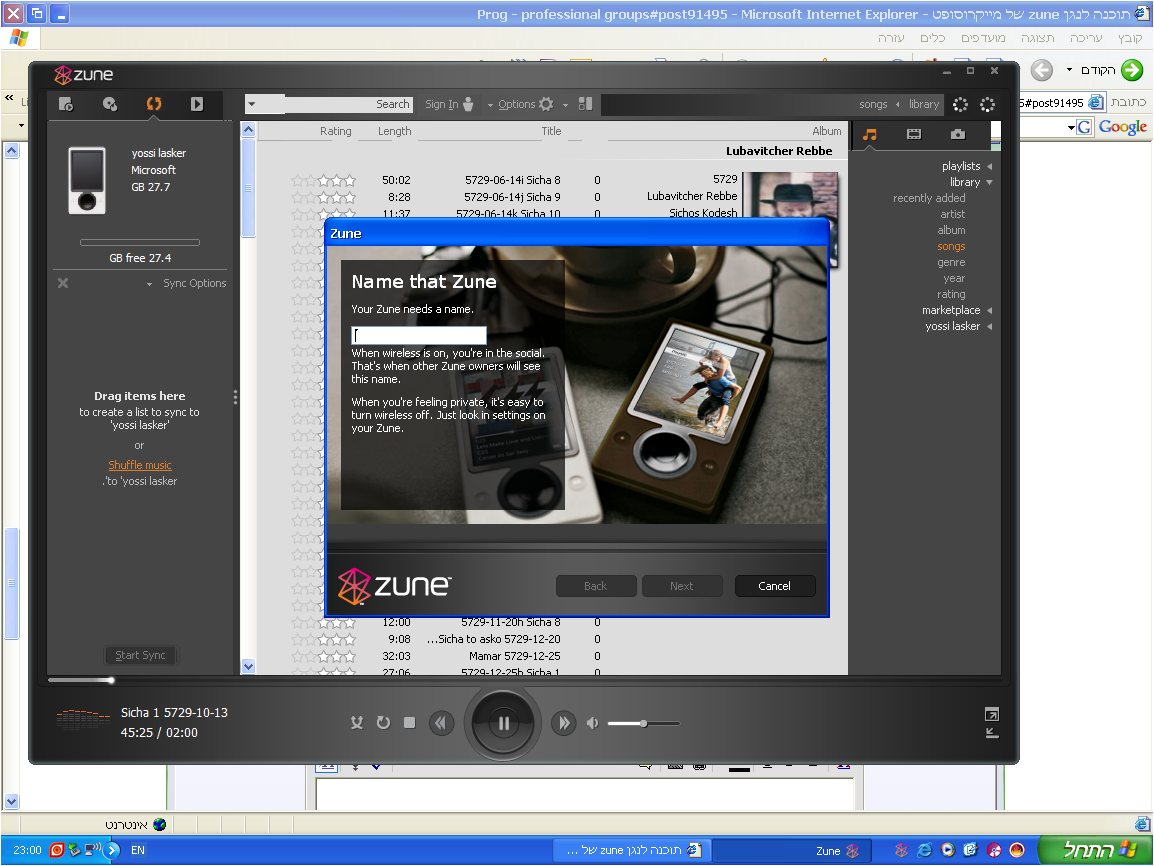Screen dimensions: 1154x866
Task: Click the Next button in Zune dialog
Action: (682, 586)
